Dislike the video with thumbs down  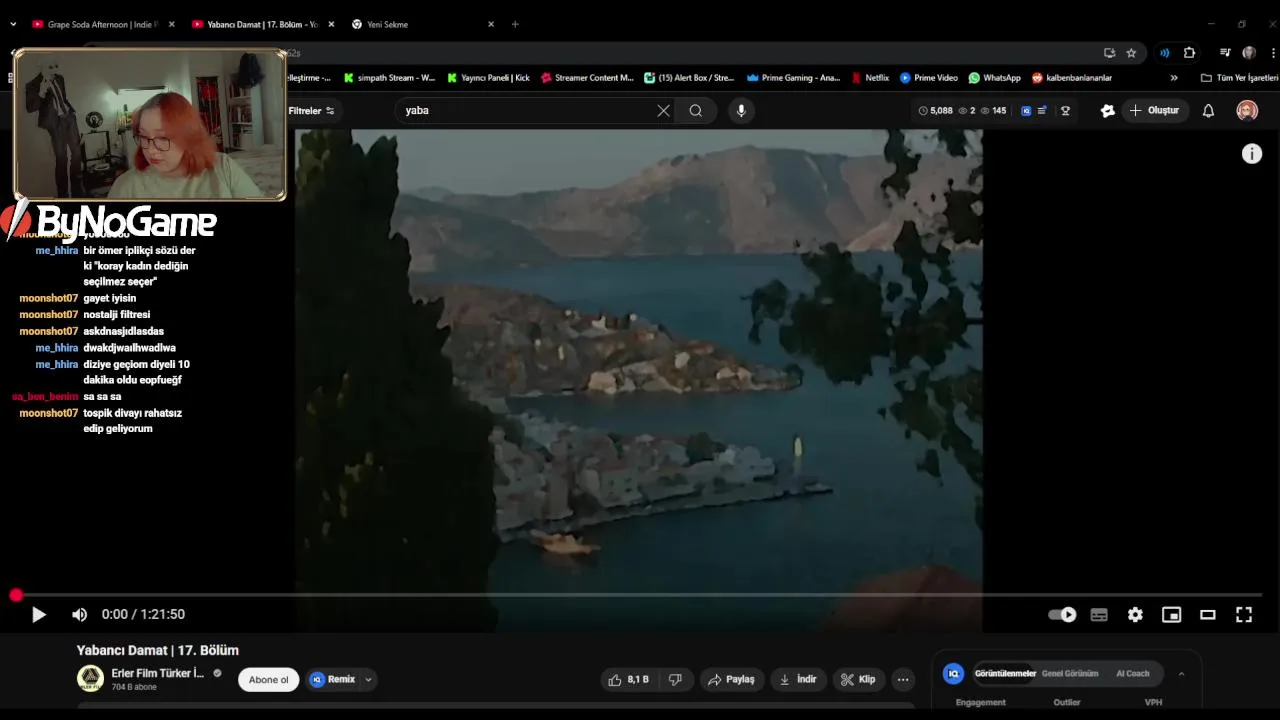675,680
